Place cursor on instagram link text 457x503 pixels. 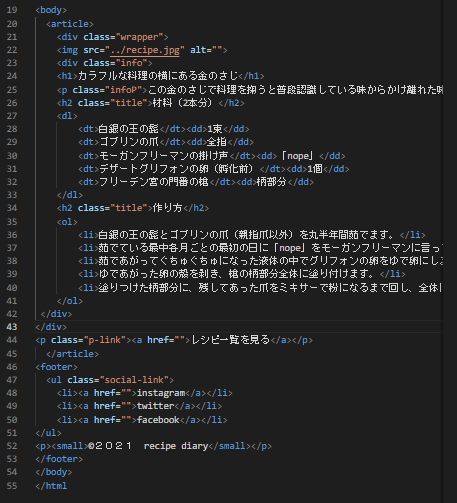[161, 393]
